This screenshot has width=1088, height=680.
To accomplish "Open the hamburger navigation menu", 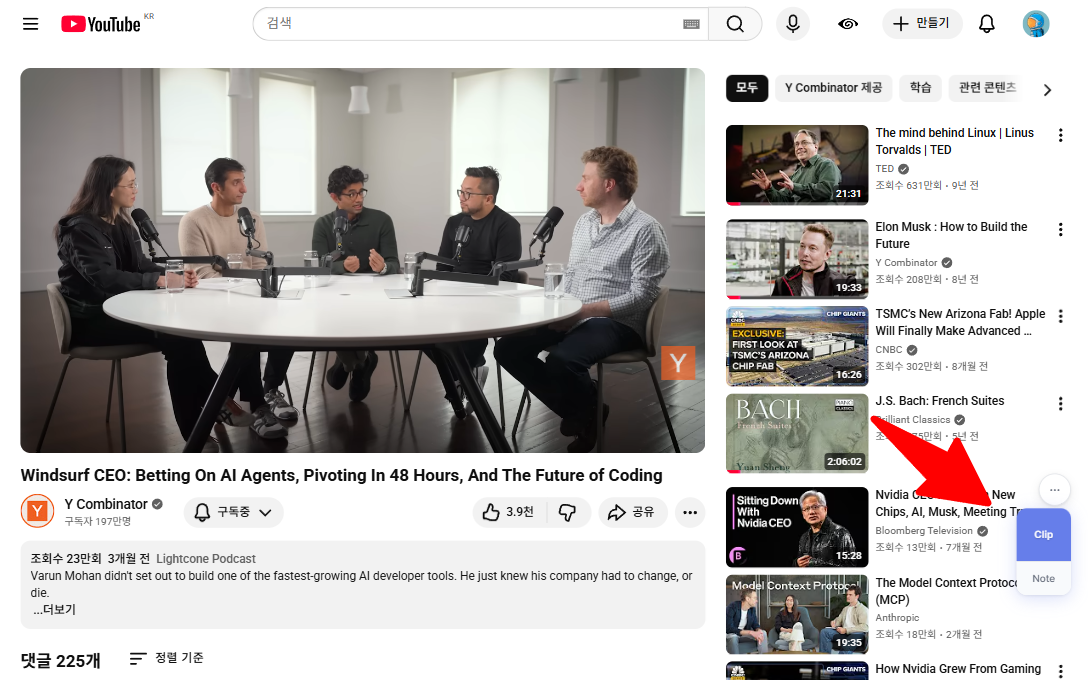I will click(x=30, y=24).
